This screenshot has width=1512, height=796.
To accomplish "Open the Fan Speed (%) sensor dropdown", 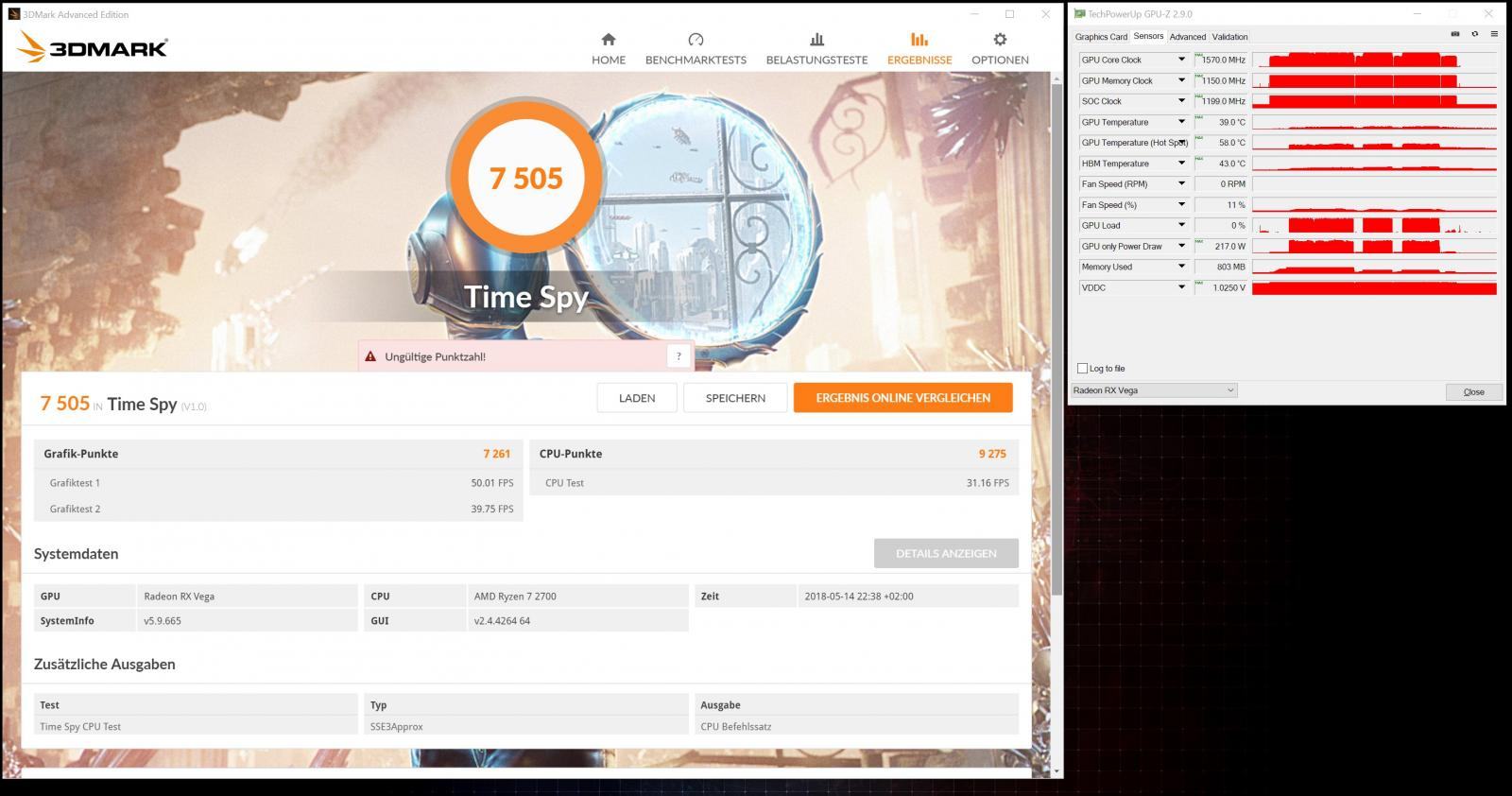I will click(1181, 205).
